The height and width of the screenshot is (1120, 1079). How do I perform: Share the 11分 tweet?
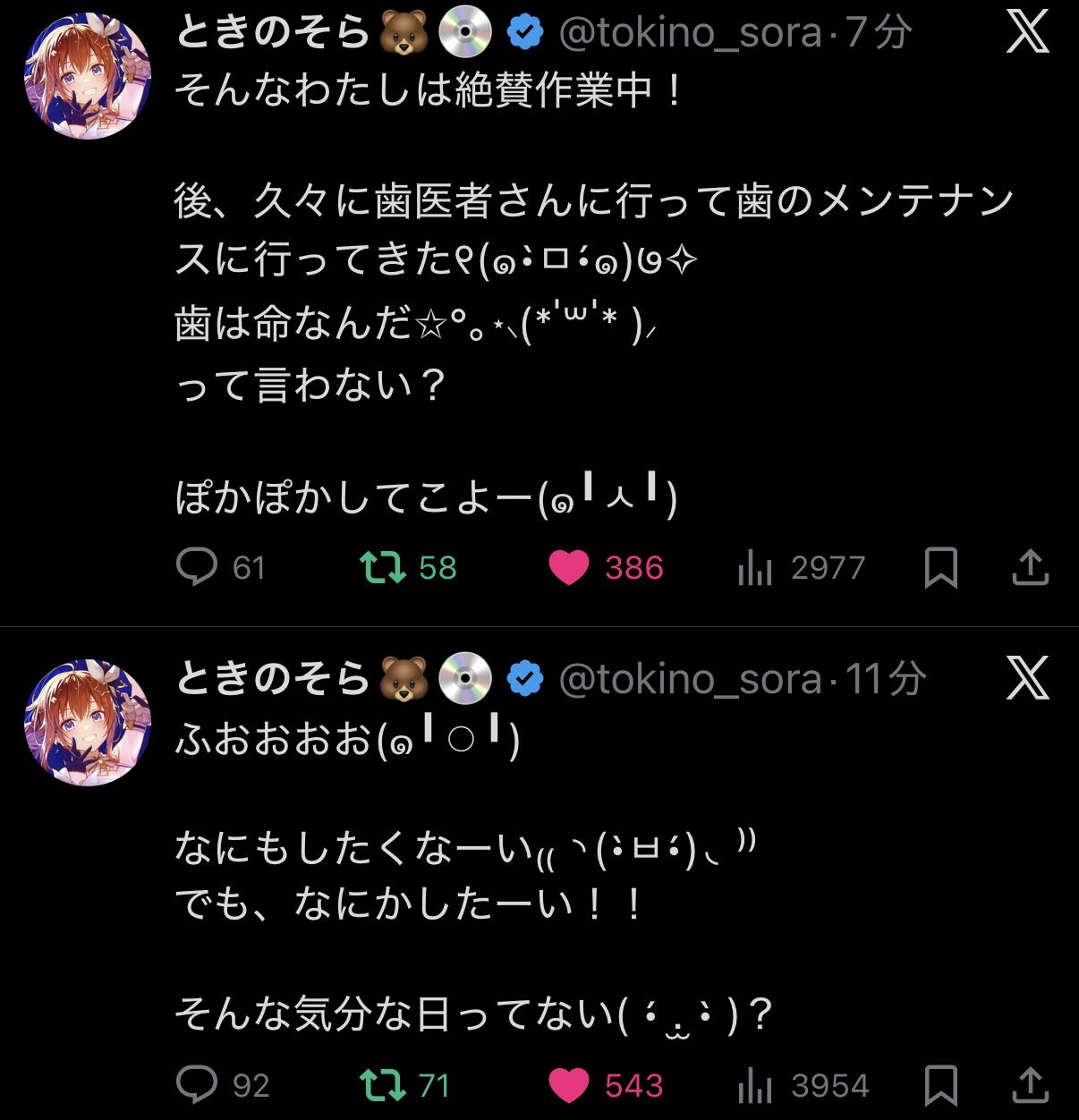[1030, 1084]
